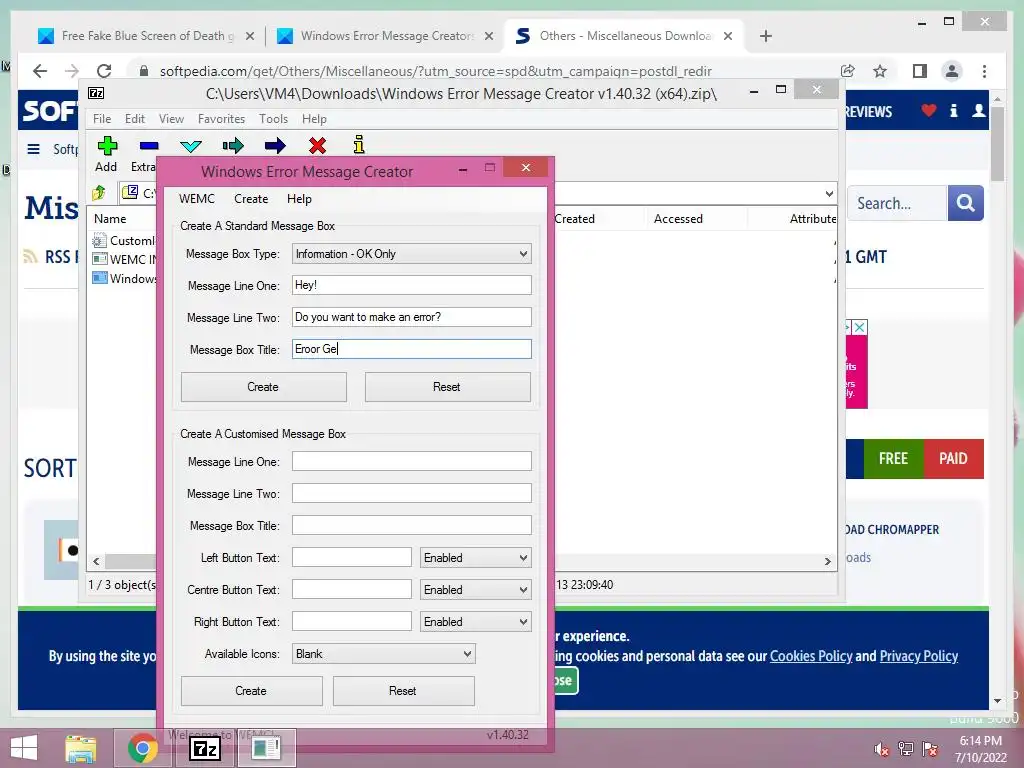Click the 7-Zip up folder icon
The height and width of the screenshot is (768, 1024).
pyautogui.click(x=99, y=193)
